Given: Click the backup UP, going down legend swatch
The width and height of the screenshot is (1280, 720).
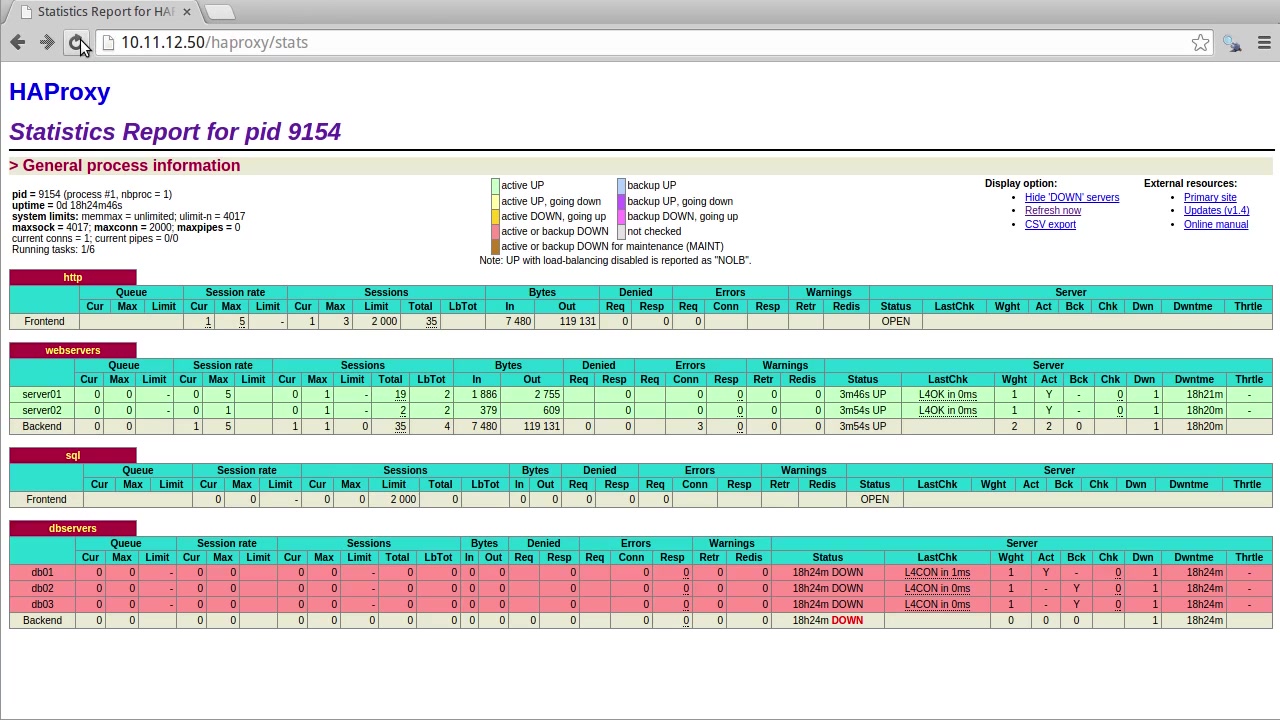Looking at the screenshot, I should (621, 201).
